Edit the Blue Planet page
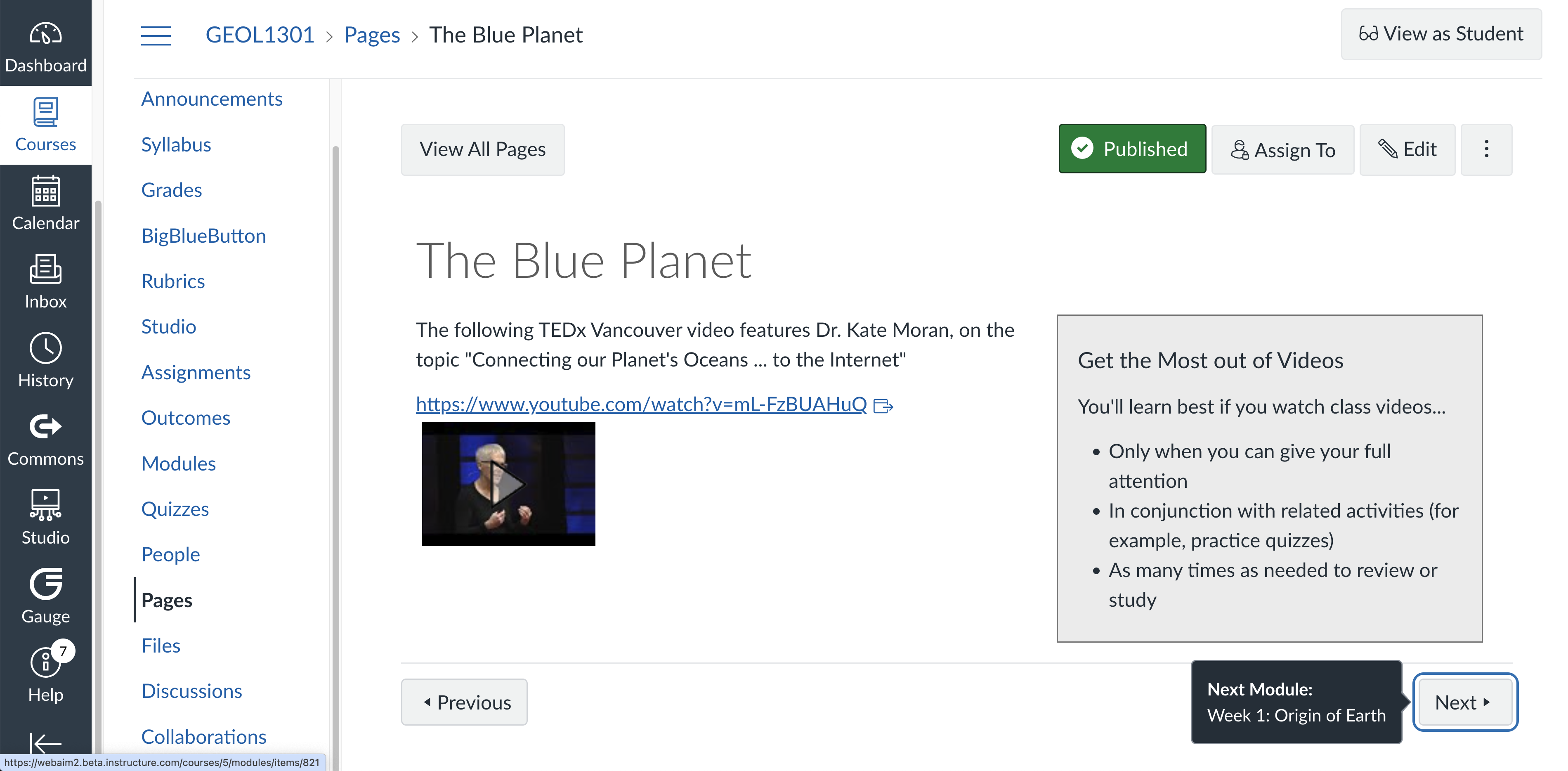1568x771 pixels. click(1407, 149)
